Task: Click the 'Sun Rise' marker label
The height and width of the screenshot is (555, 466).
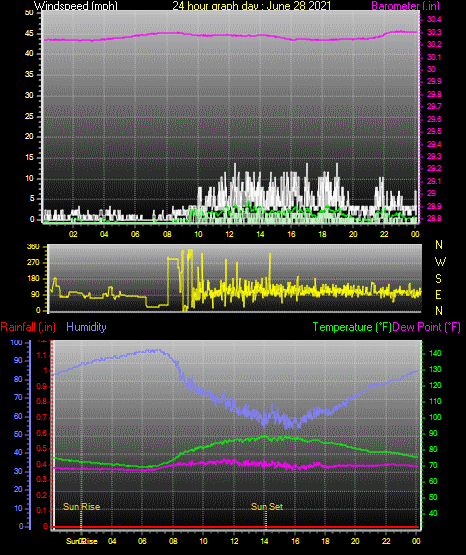Action: click(x=82, y=507)
